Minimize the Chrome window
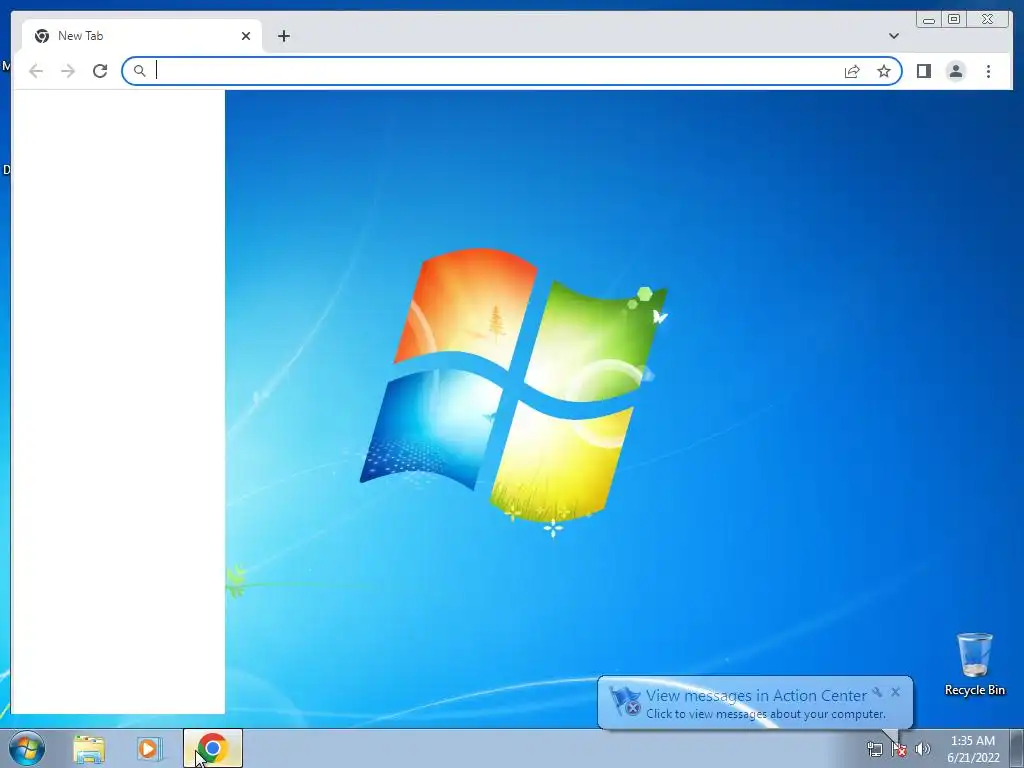 pyautogui.click(x=929, y=20)
